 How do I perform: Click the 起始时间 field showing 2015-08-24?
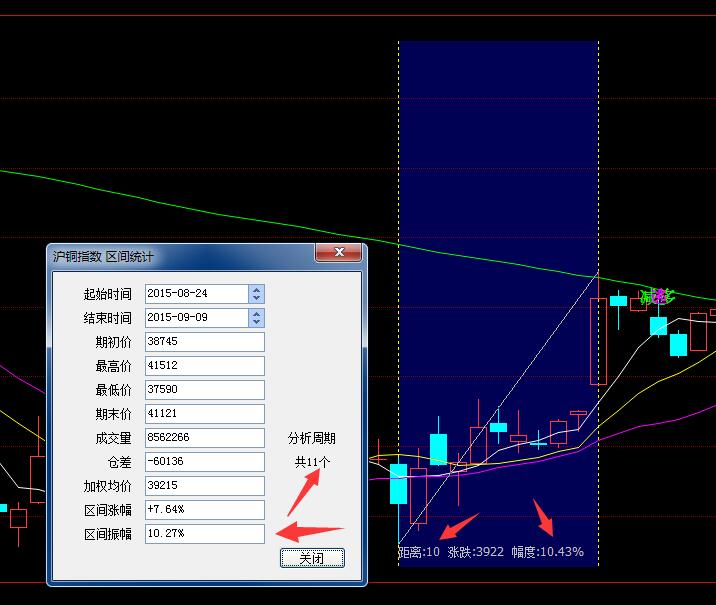coord(196,294)
